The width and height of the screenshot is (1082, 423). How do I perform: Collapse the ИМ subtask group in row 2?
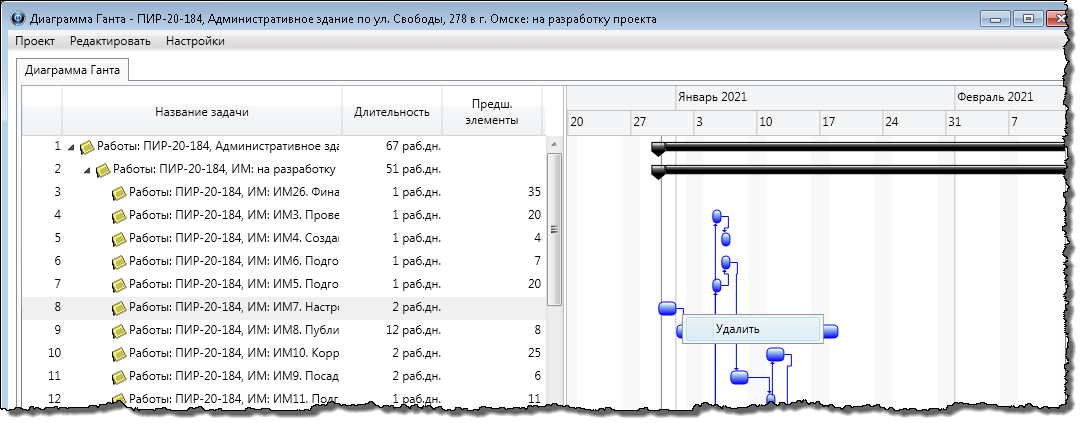[x=87, y=170]
